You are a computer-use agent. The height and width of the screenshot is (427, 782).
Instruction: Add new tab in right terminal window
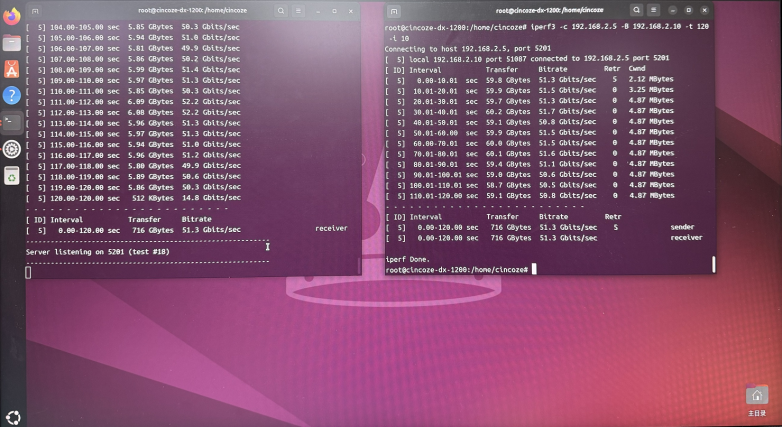tap(396, 10)
